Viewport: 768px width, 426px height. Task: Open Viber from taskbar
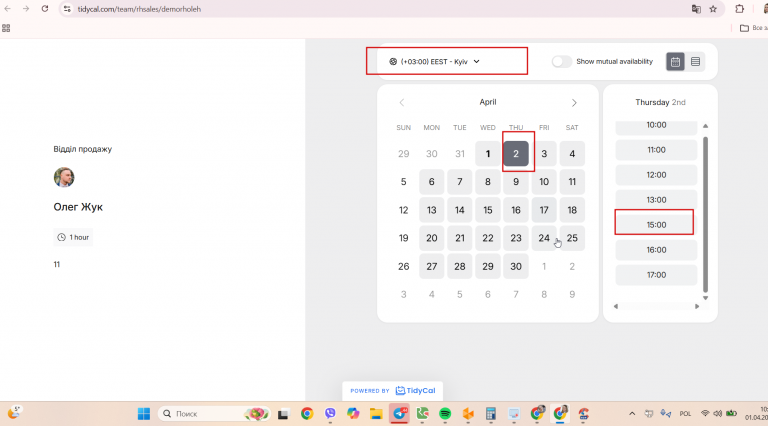coord(330,414)
